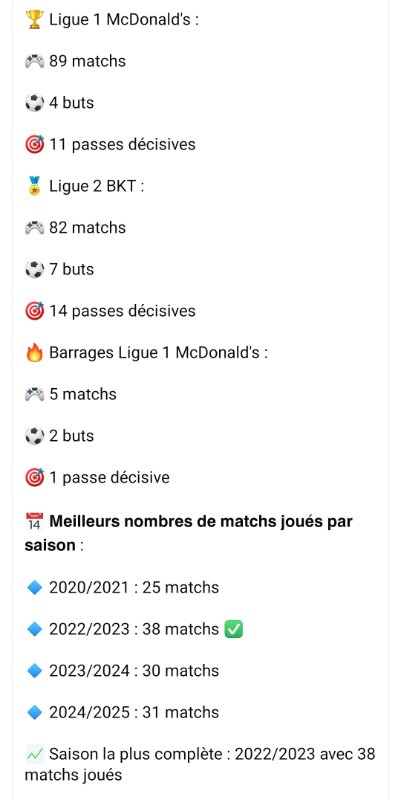
Task: Click the calendar emoji before Meilleurs nombres
Action: click(34, 522)
